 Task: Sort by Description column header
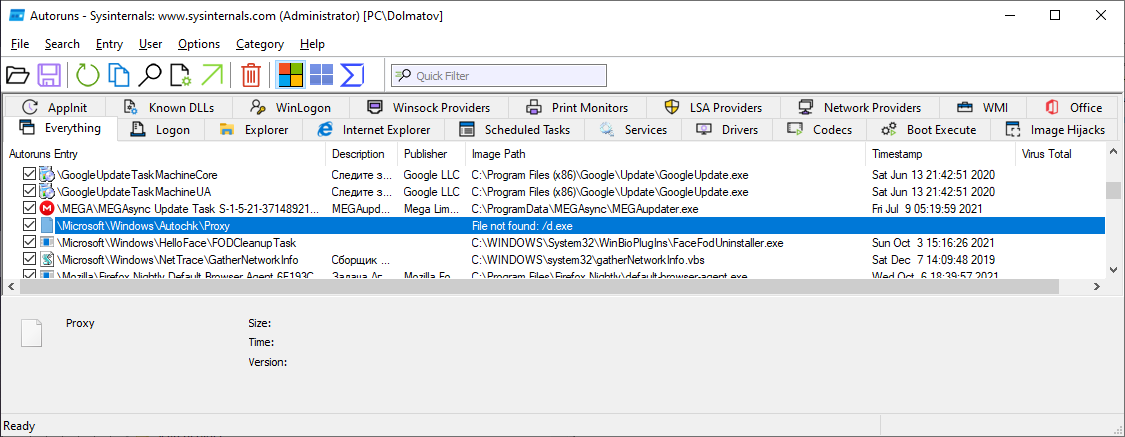(362, 154)
